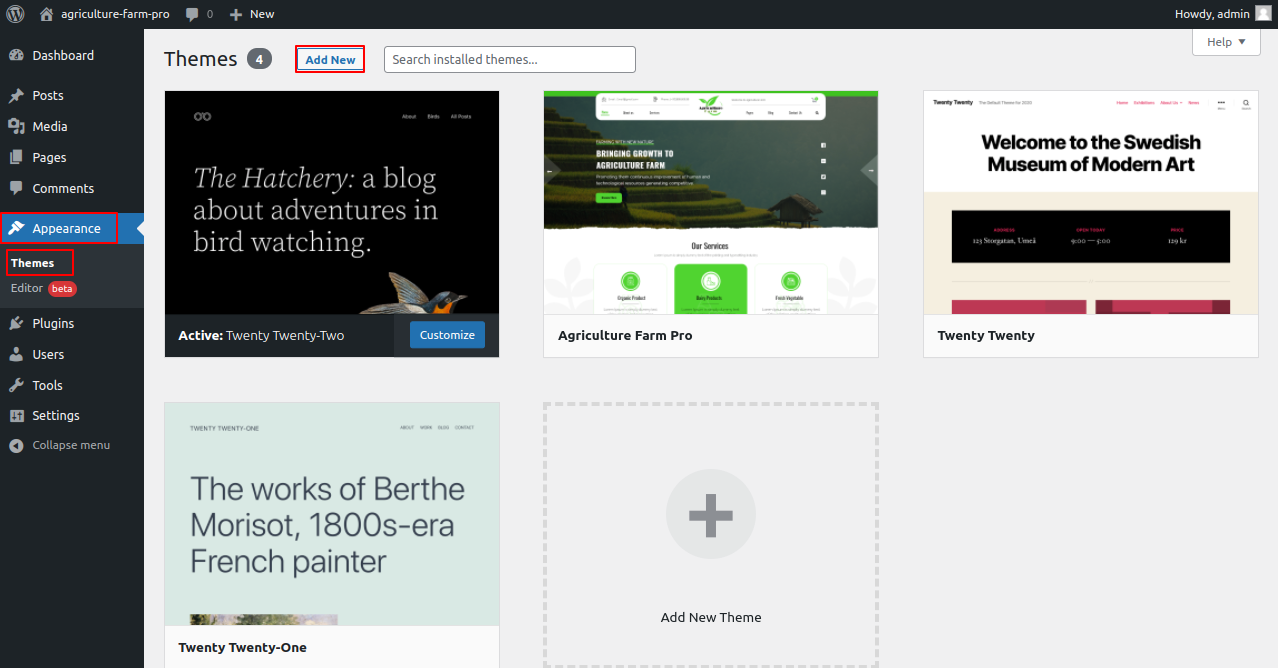Open the Help dropdown tab
The height and width of the screenshot is (668, 1278).
[1226, 42]
